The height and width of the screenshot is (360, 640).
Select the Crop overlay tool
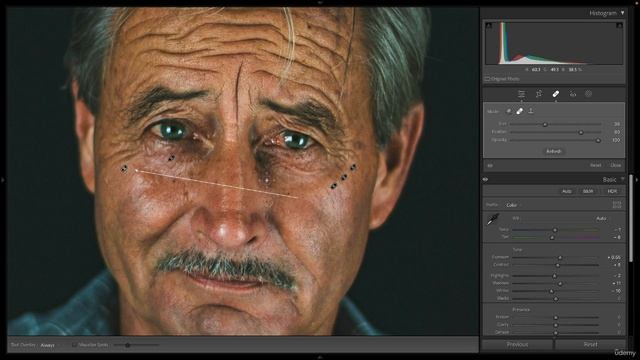539,94
